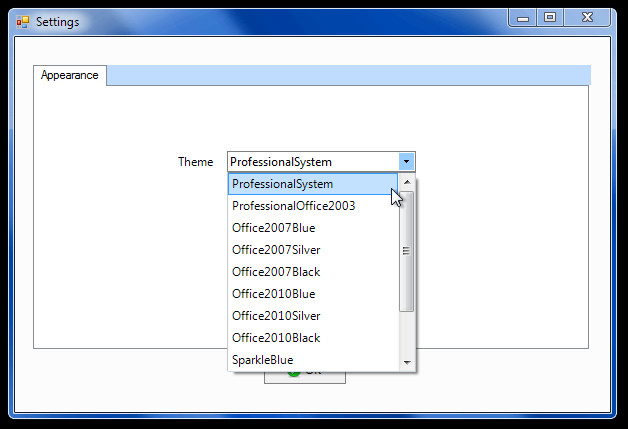Pick Office2010Silver from the dropdown
Image resolution: width=628 pixels, height=429 pixels.
(x=313, y=316)
